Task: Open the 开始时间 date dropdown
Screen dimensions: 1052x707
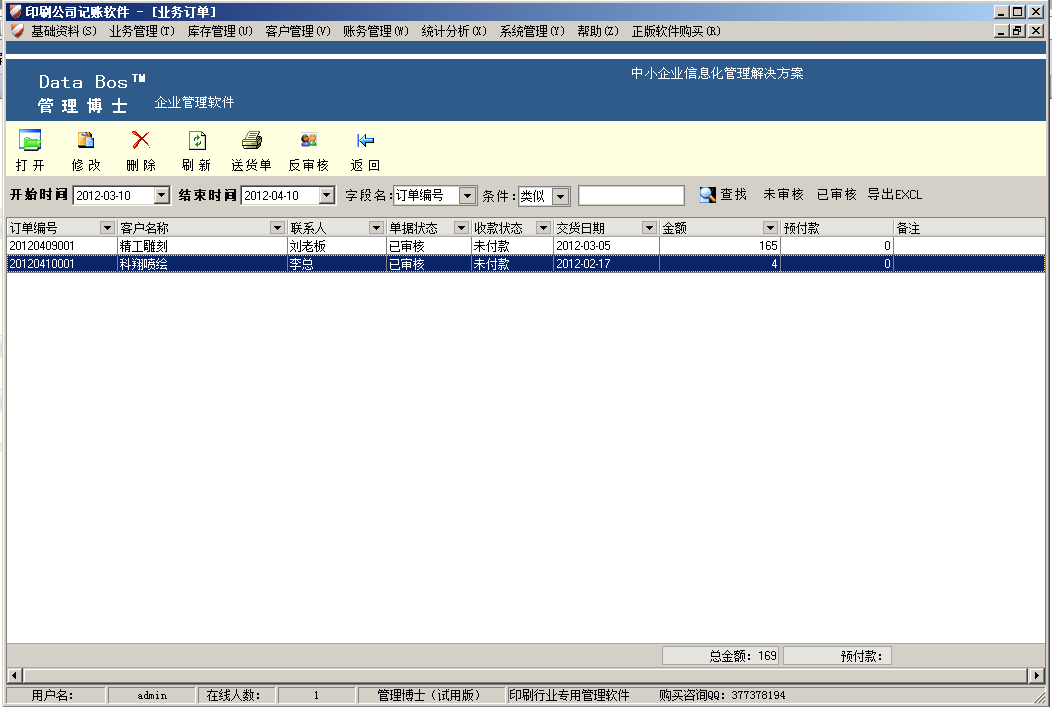Action: pos(162,196)
